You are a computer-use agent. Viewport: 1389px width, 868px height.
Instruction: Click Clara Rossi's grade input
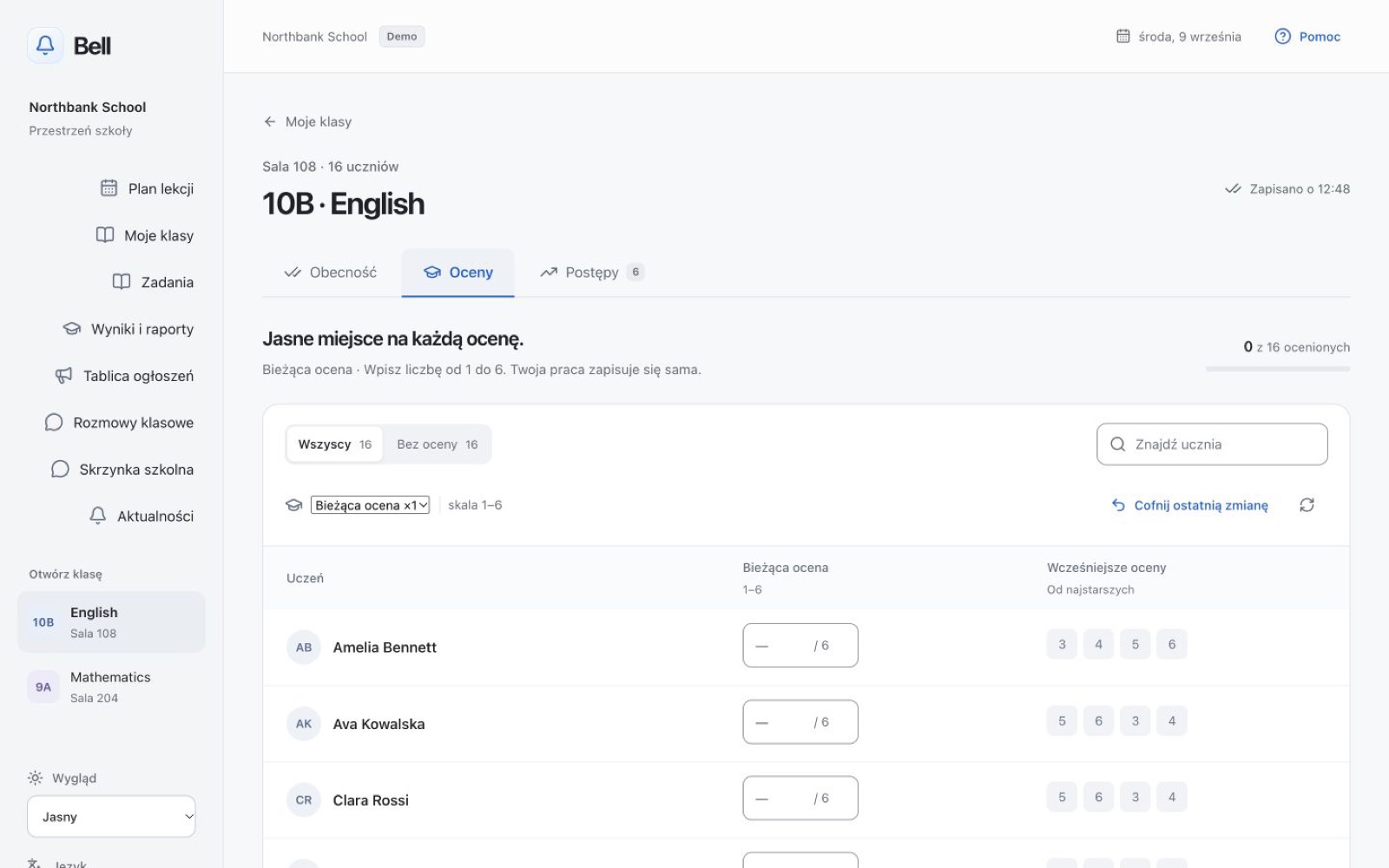(x=800, y=798)
